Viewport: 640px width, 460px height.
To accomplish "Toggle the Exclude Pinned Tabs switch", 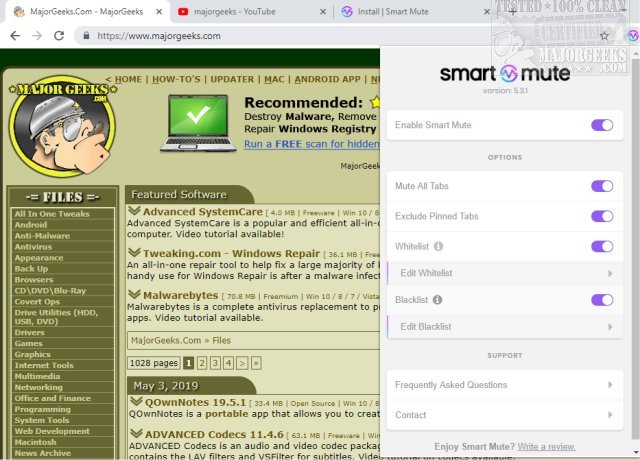I will click(x=602, y=216).
